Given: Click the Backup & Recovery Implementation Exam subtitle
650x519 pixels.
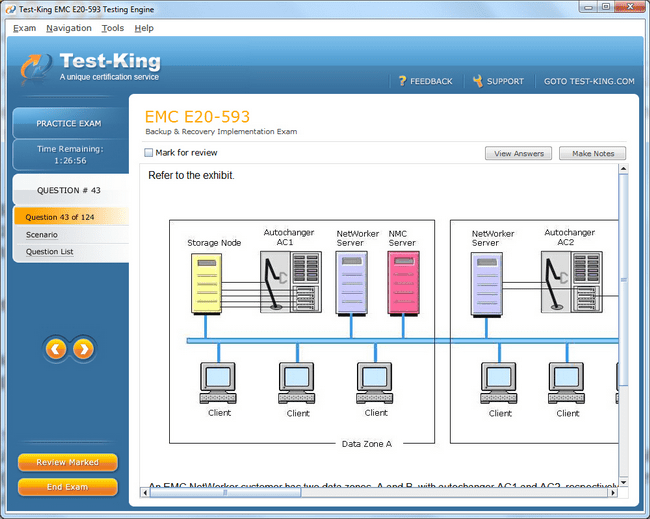Looking at the screenshot, I should click(221, 131).
